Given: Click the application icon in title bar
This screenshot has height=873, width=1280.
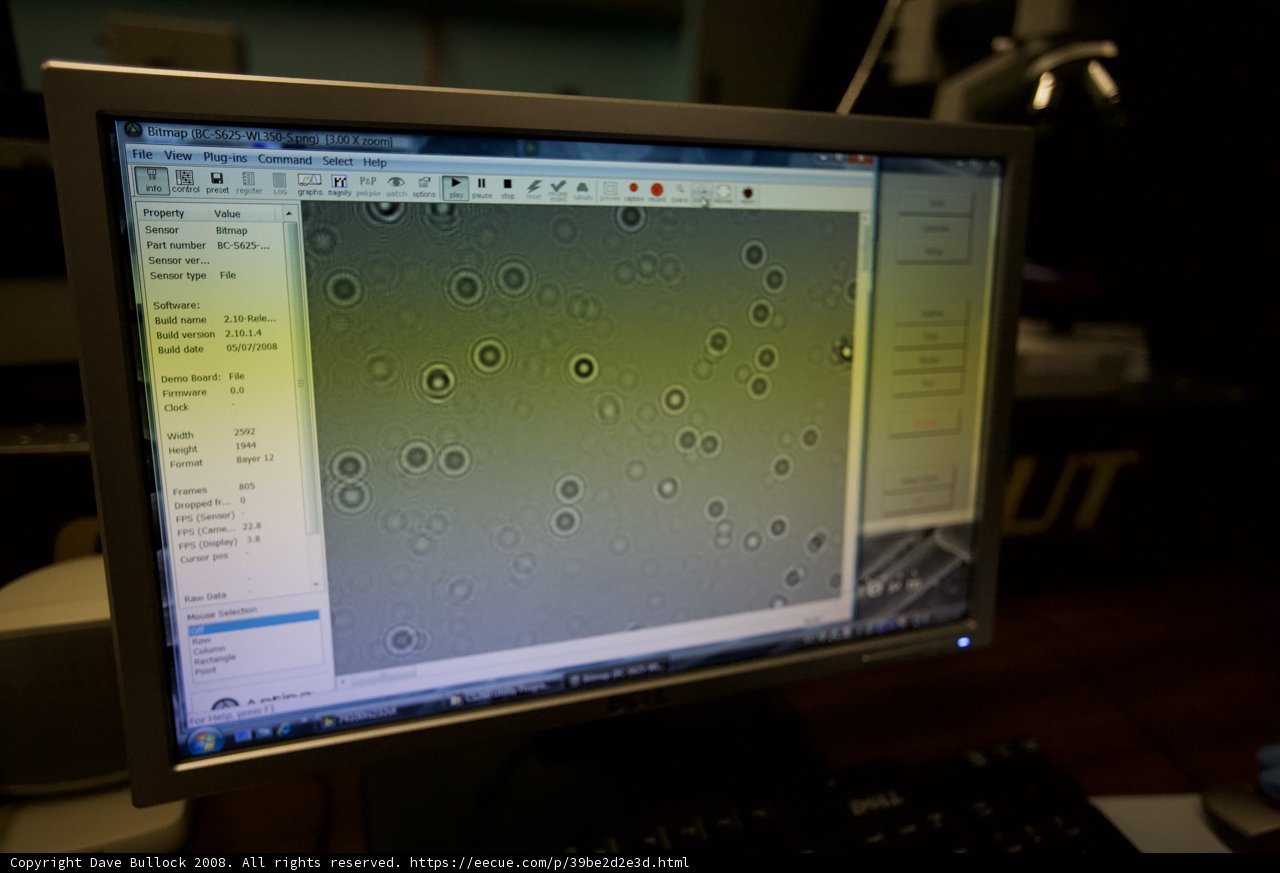Looking at the screenshot, I should point(133,131).
